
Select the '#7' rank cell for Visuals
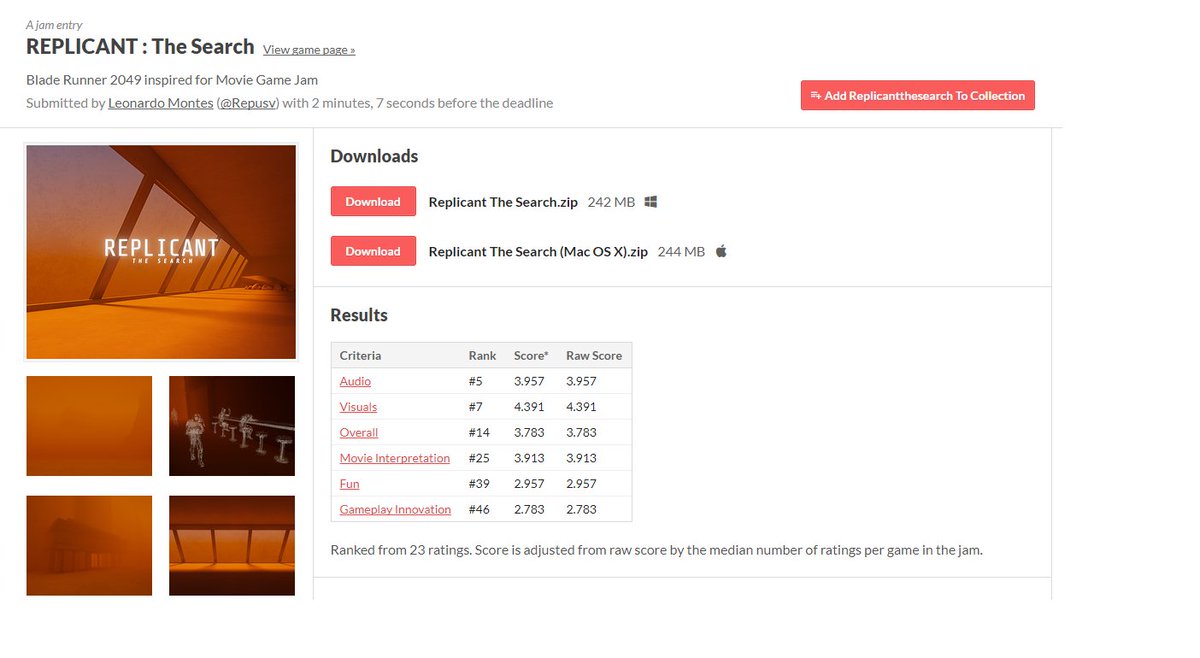pyautogui.click(x=475, y=407)
